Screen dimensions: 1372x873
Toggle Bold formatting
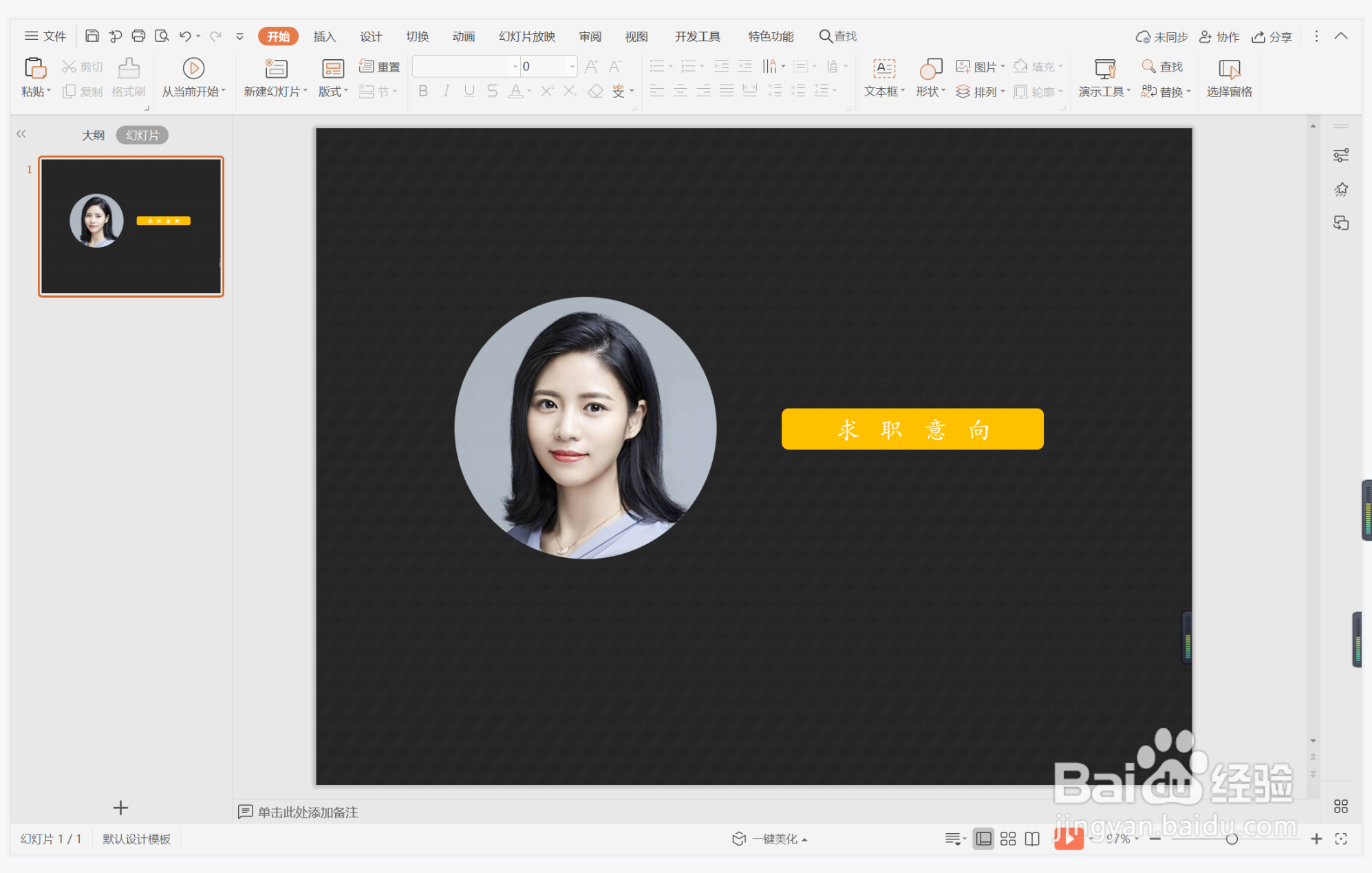[x=423, y=91]
